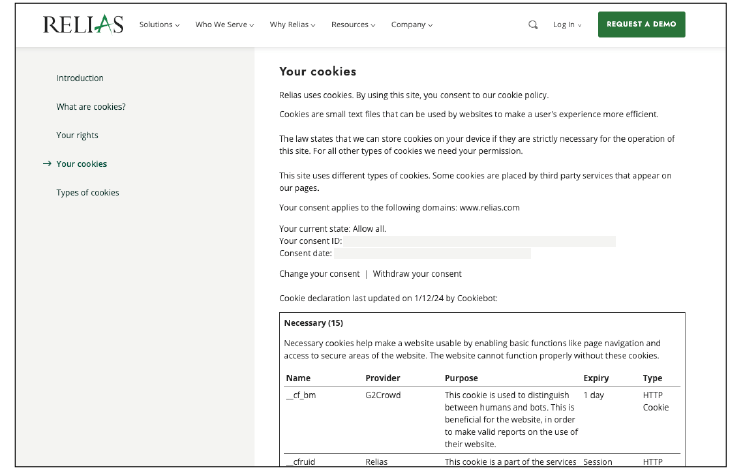Go to Types of cookies section

click(87, 193)
